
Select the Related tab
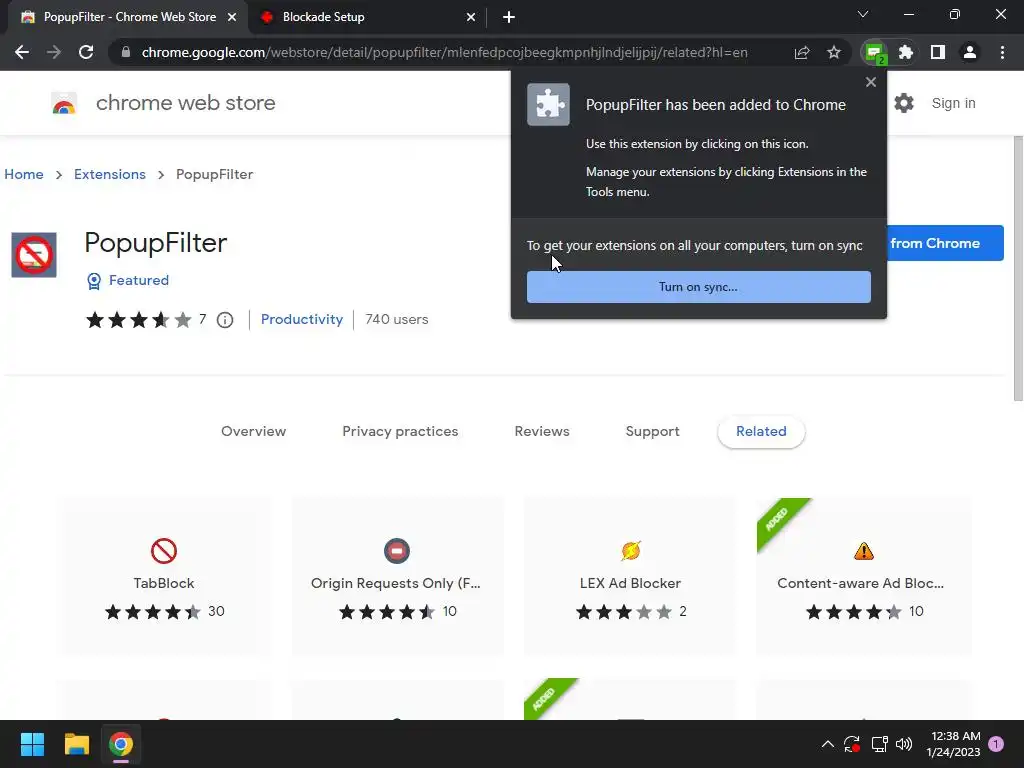[x=761, y=432]
